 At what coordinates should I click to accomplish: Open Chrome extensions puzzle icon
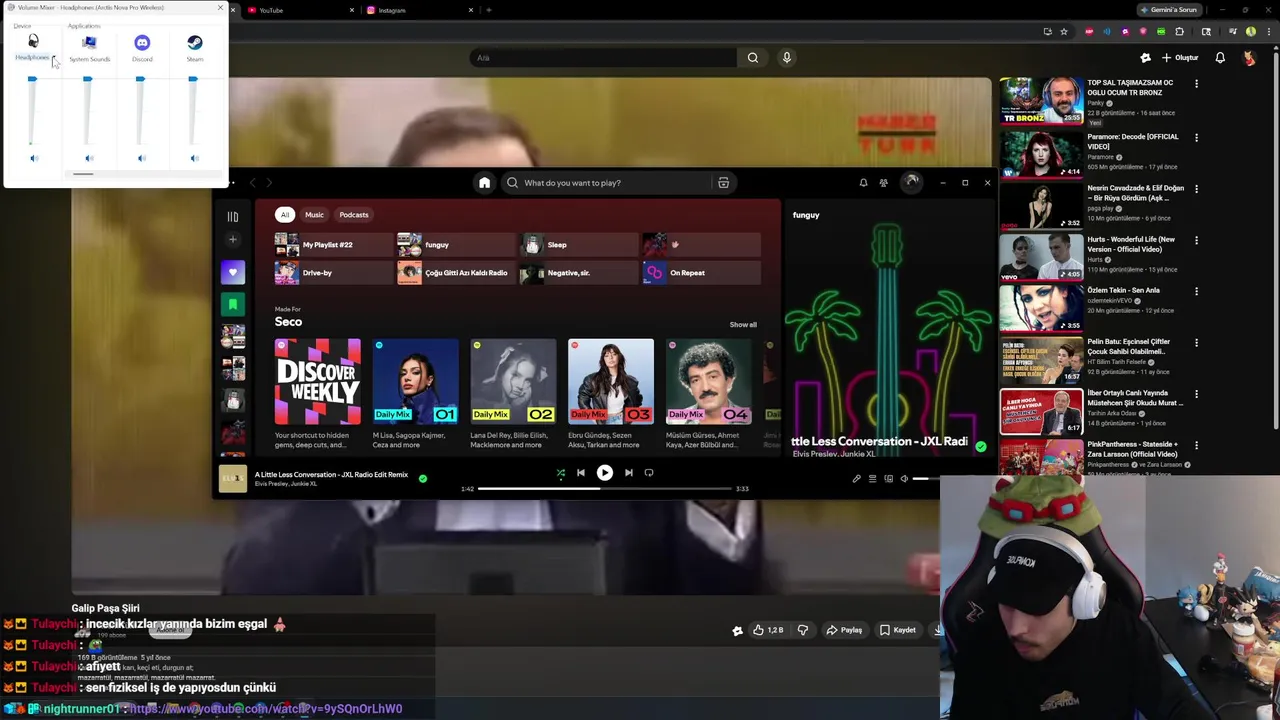tap(1179, 32)
